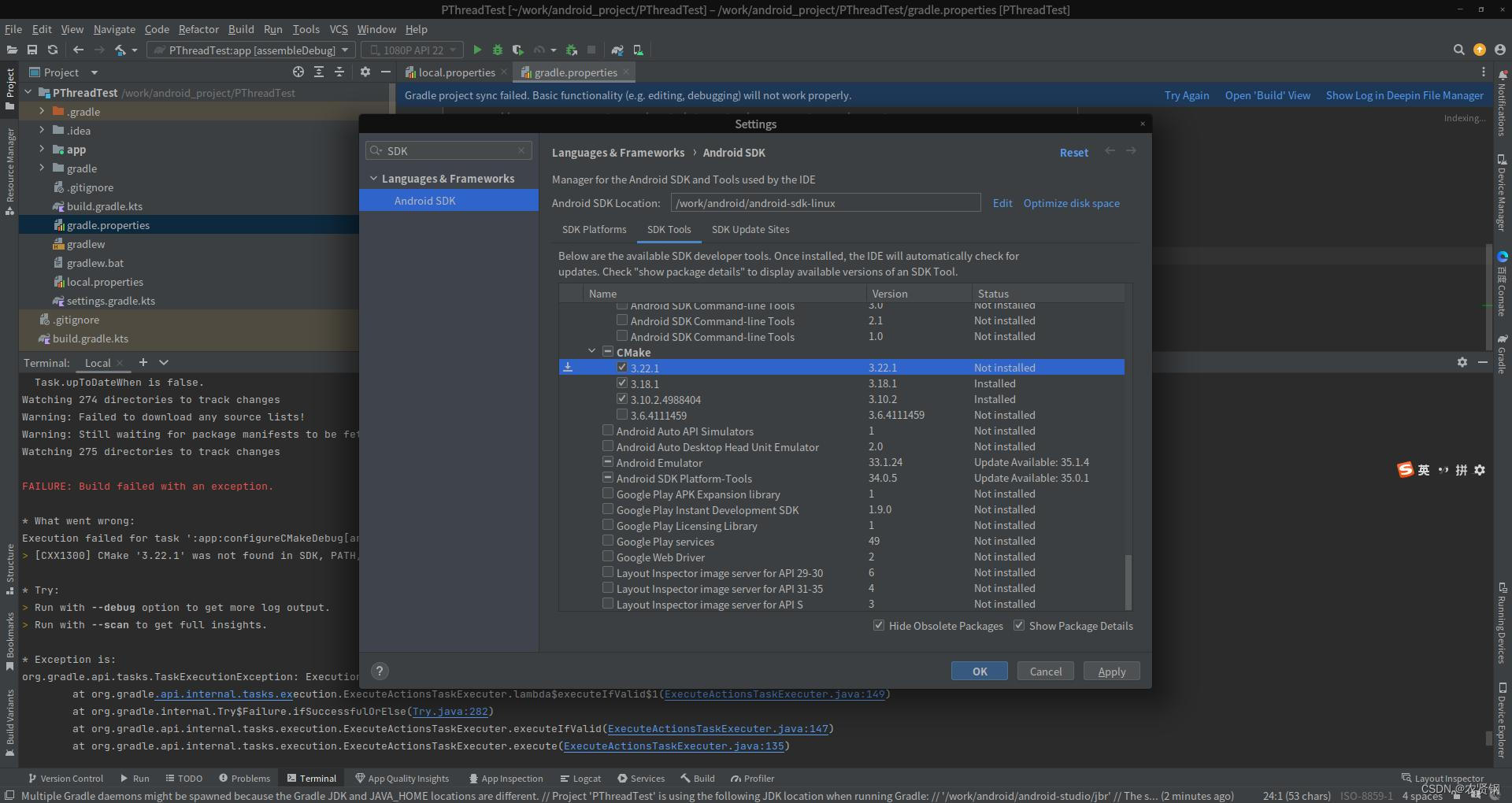Image resolution: width=1512 pixels, height=803 pixels.
Task: Click the Sogou input method icon
Action: click(1406, 470)
